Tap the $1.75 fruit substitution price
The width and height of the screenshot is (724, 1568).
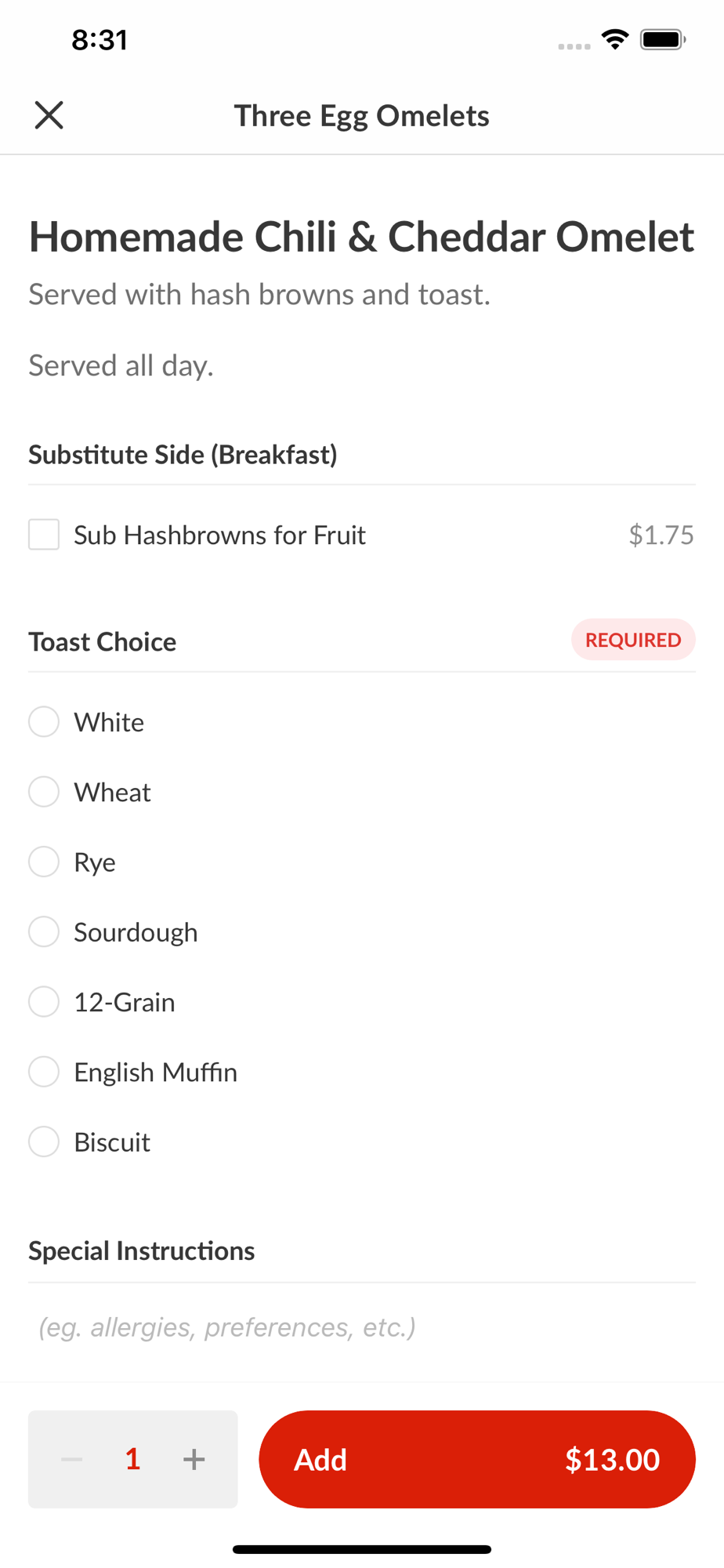tap(661, 535)
